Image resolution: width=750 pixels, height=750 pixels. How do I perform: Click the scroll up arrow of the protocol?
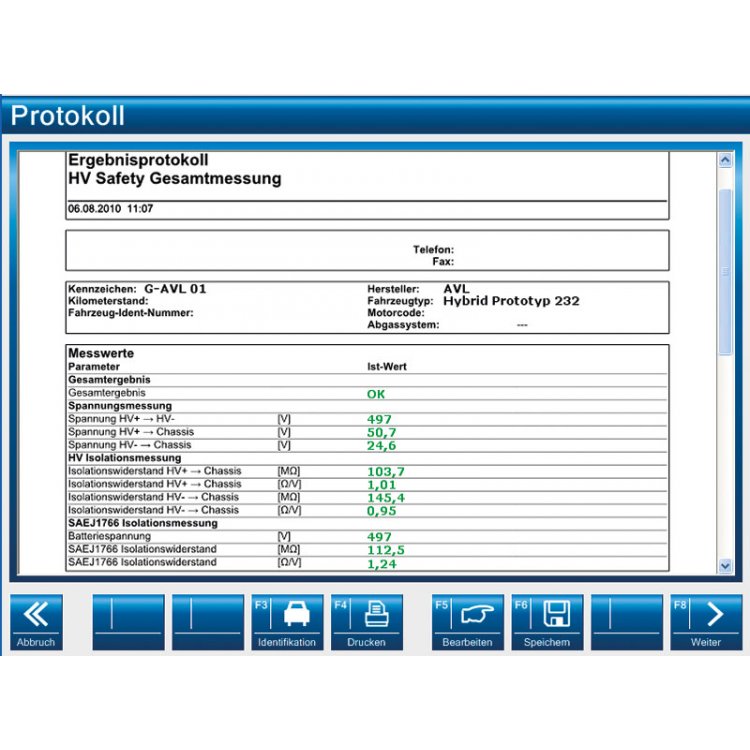pos(725,160)
